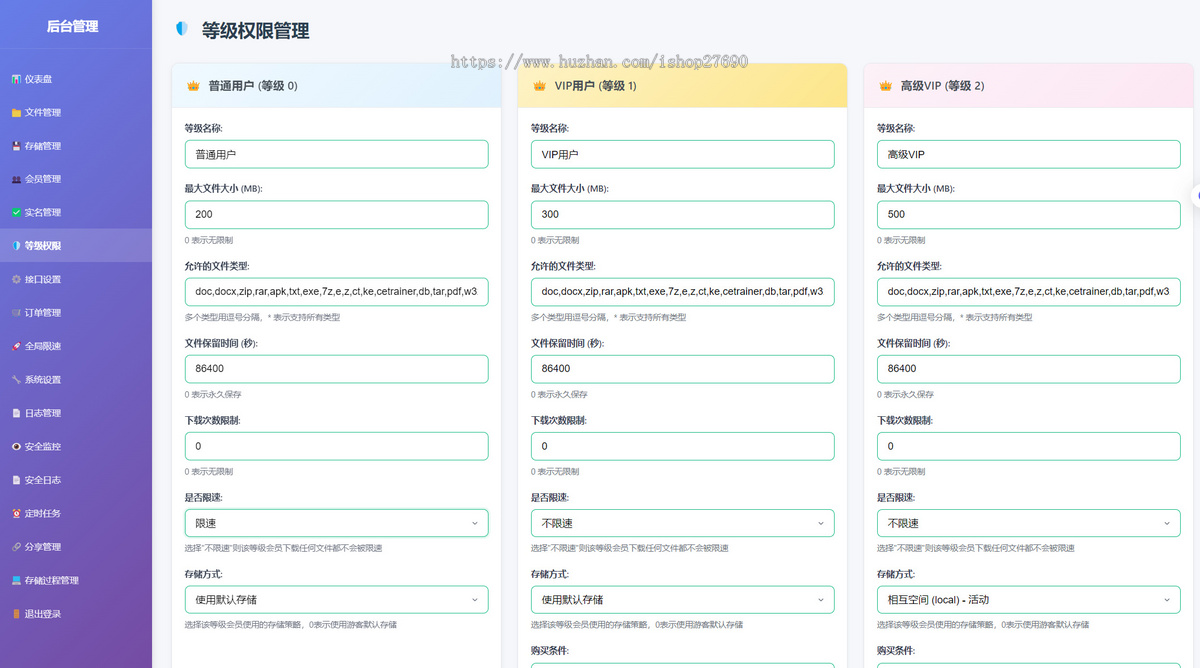
Task: Click the crown icon on 普通用户 card
Action: (193, 86)
